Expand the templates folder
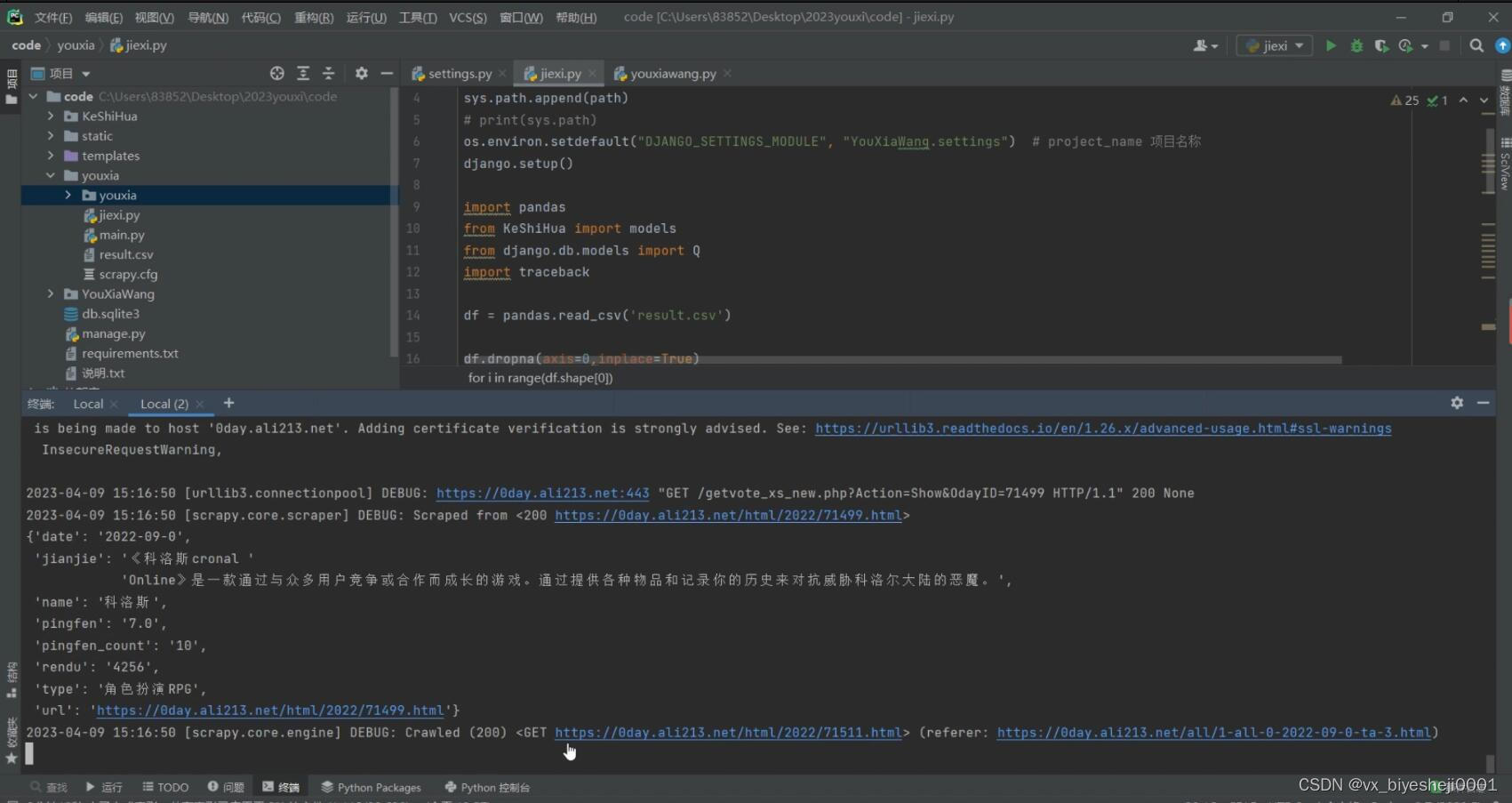Screen dimensions: 1512x803 pos(51,156)
